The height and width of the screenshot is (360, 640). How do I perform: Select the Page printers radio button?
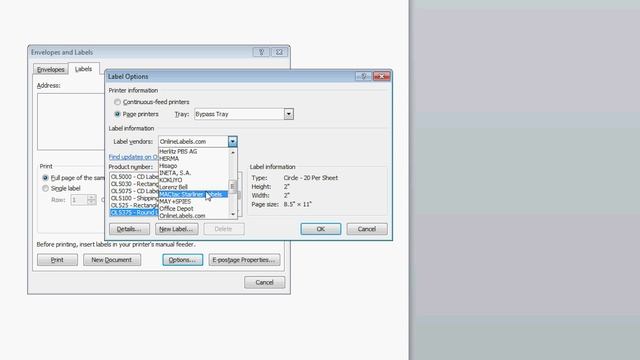pyautogui.click(x=118, y=114)
